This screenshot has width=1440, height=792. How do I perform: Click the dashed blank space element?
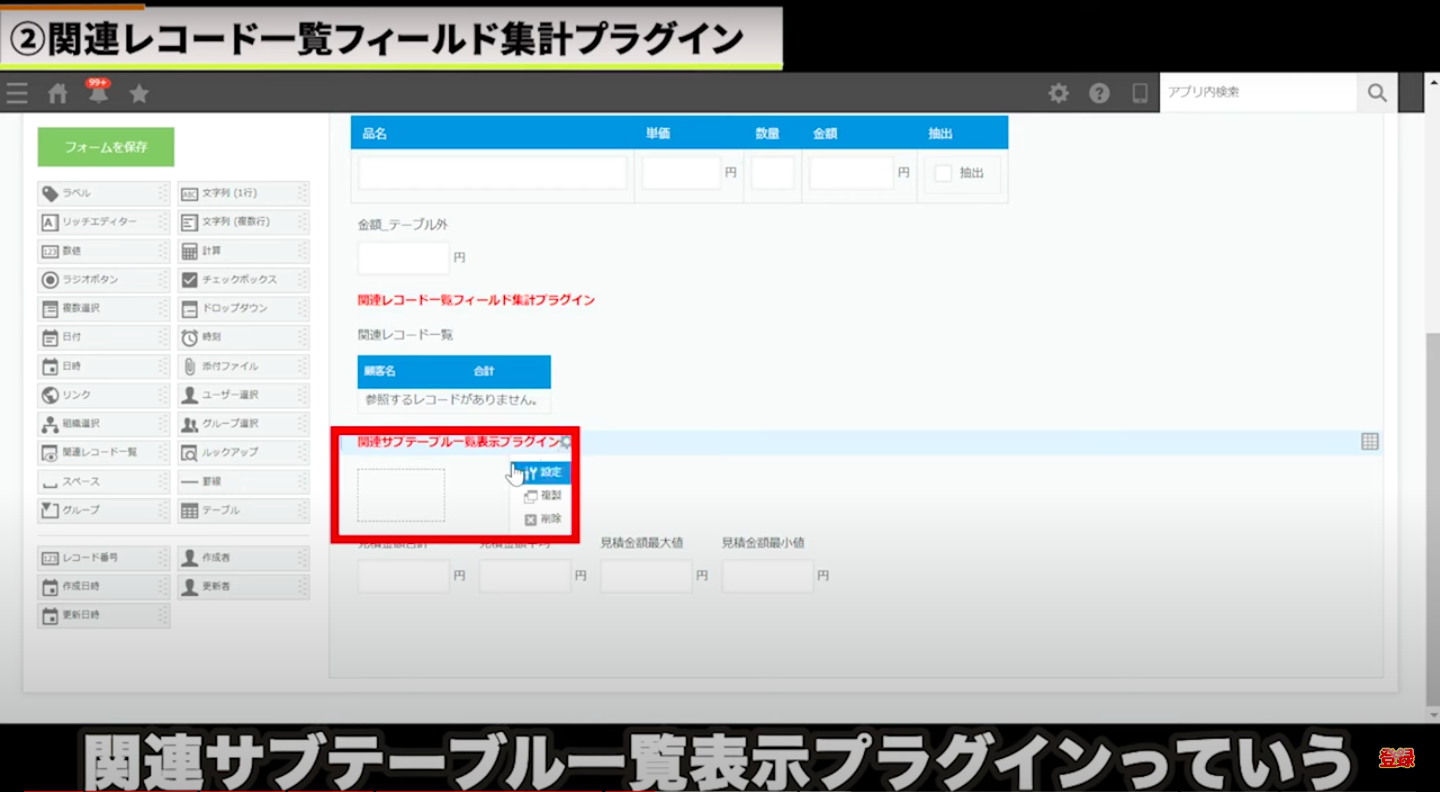[401, 495]
